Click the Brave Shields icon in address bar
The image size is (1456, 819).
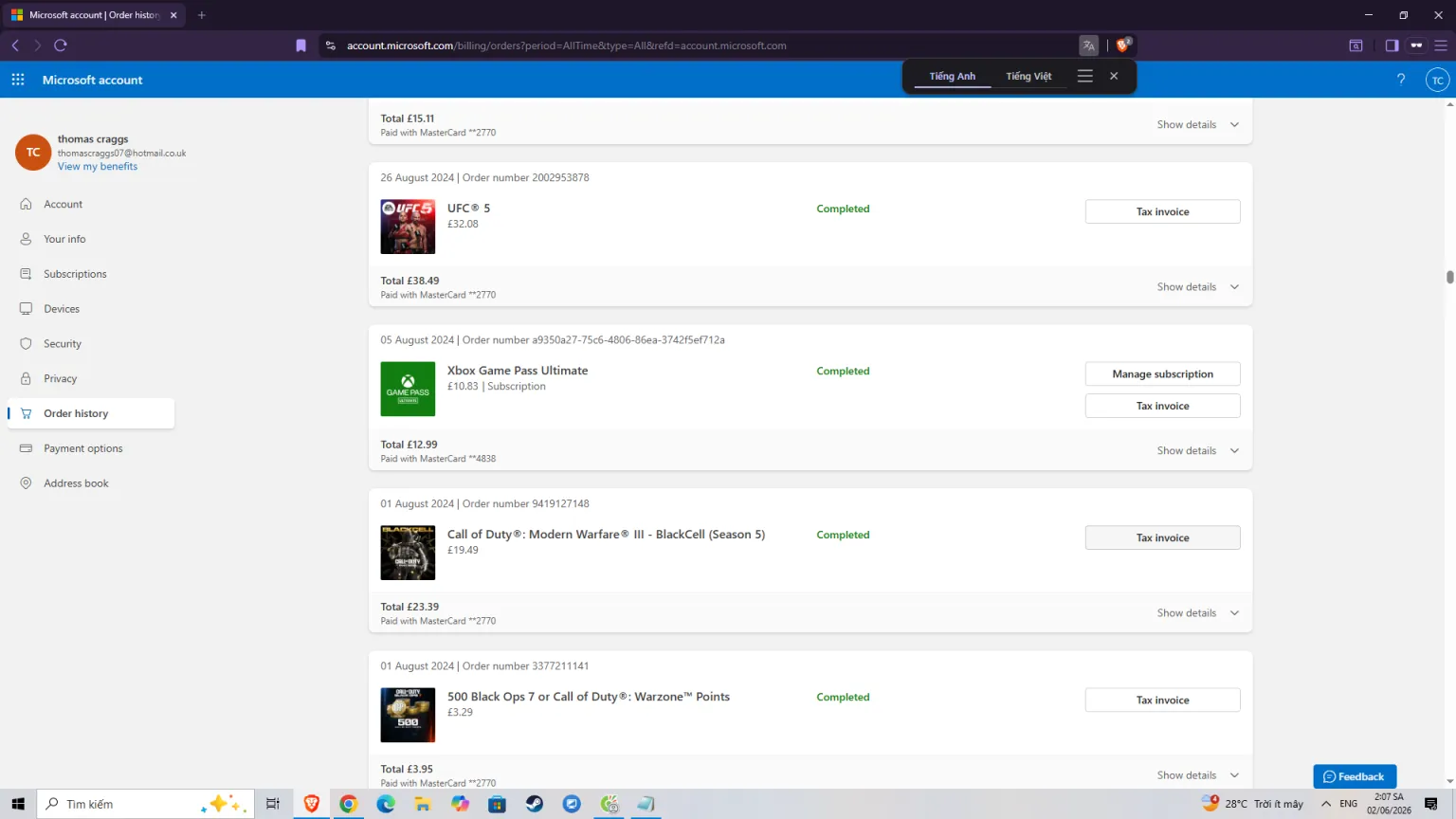point(1123,45)
